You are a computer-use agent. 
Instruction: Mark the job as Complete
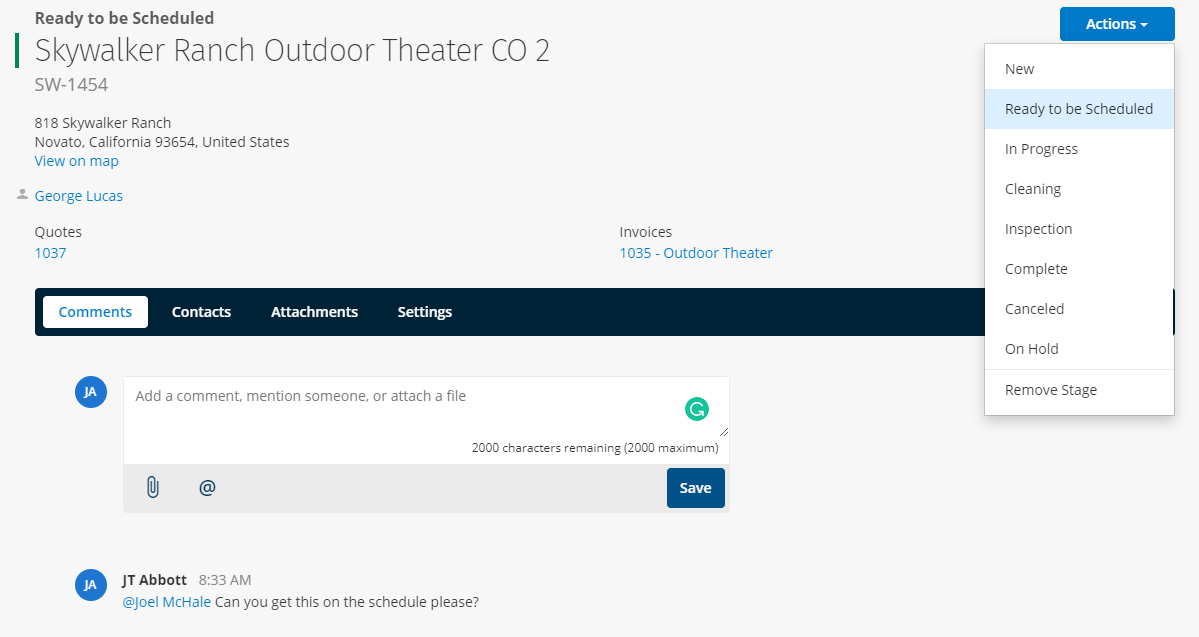[x=1079, y=268]
